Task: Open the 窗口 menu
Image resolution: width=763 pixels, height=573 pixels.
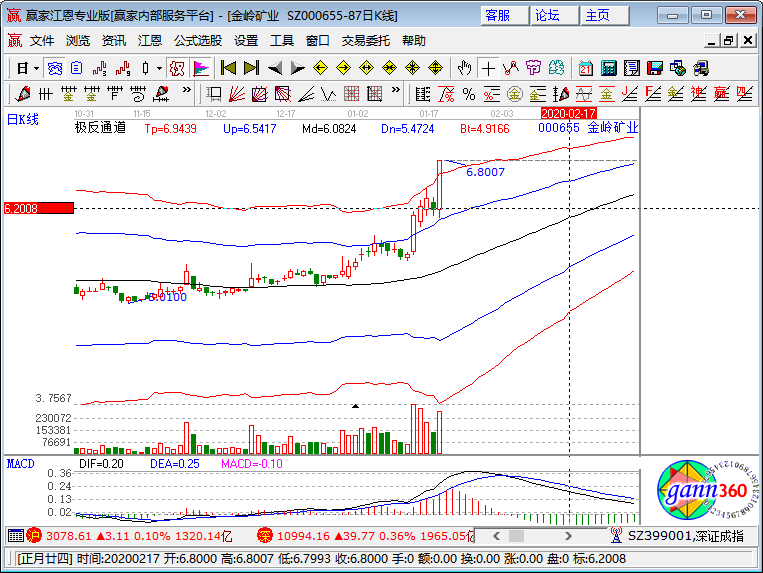Action: [317, 41]
